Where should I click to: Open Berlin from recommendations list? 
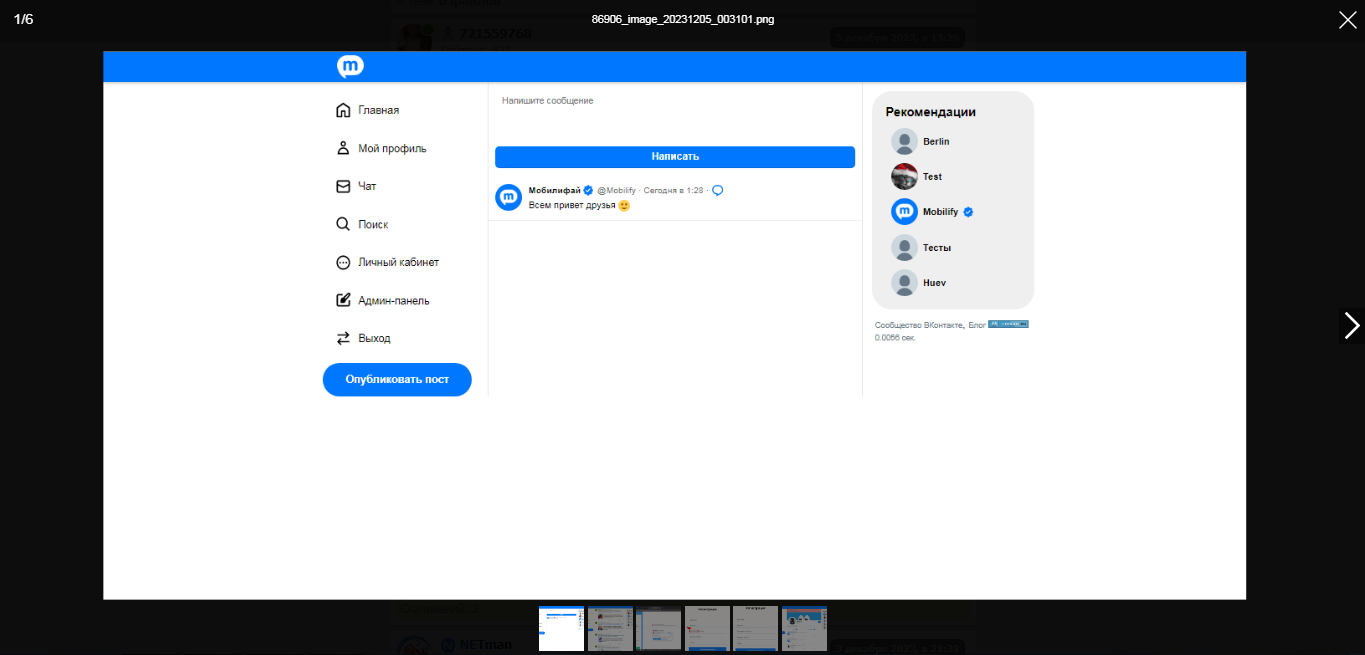[x=935, y=142]
